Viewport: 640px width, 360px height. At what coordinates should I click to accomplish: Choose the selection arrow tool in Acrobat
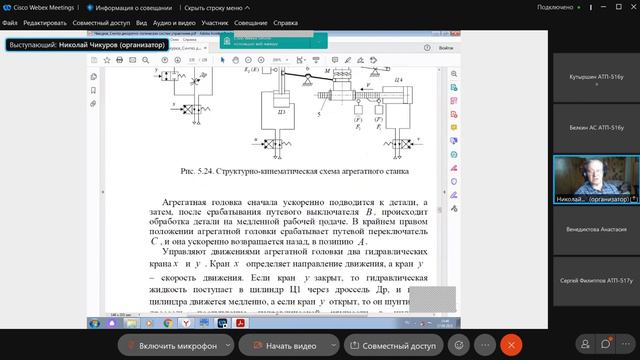(222, 60)
